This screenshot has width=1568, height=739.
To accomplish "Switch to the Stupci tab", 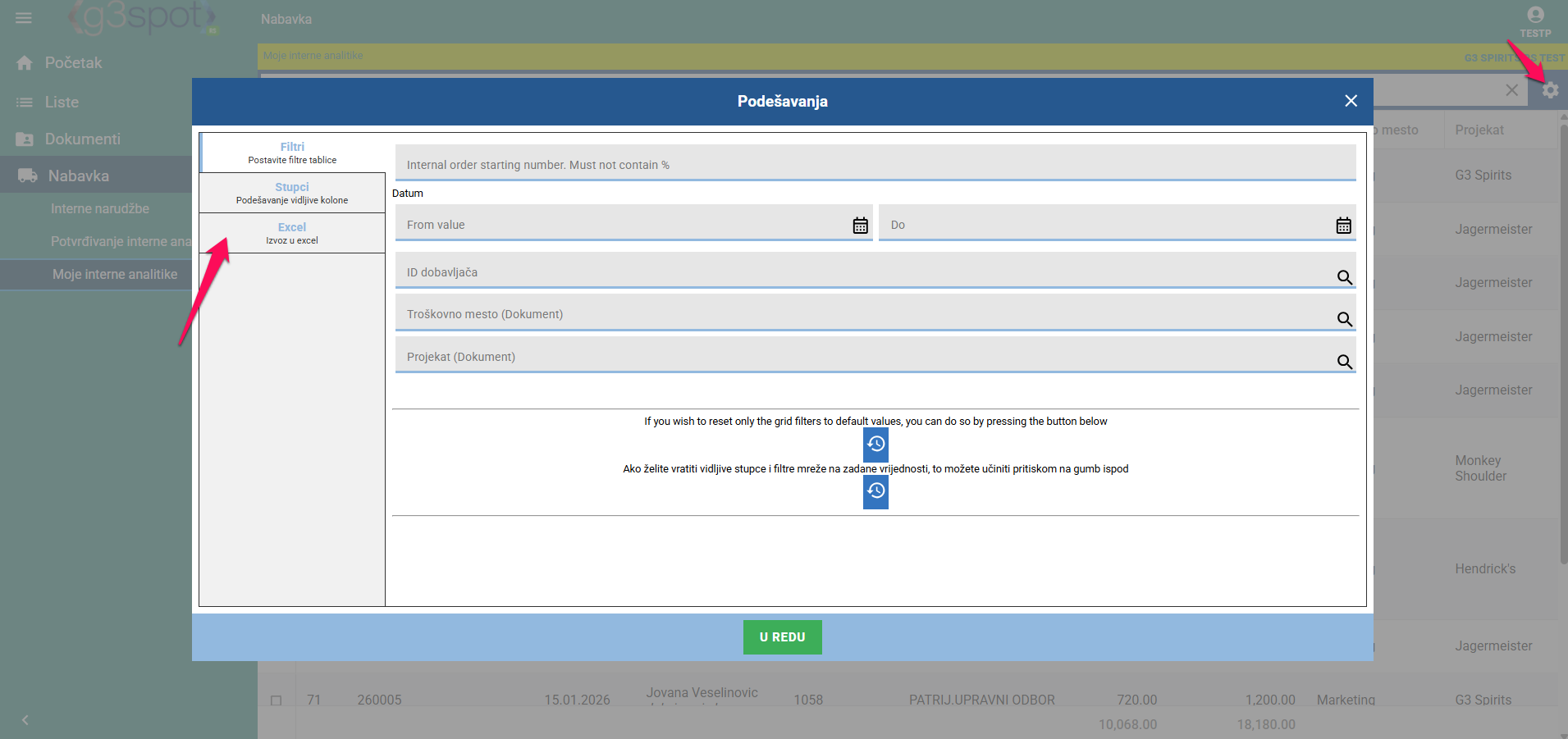I will (x=292, y=193).
